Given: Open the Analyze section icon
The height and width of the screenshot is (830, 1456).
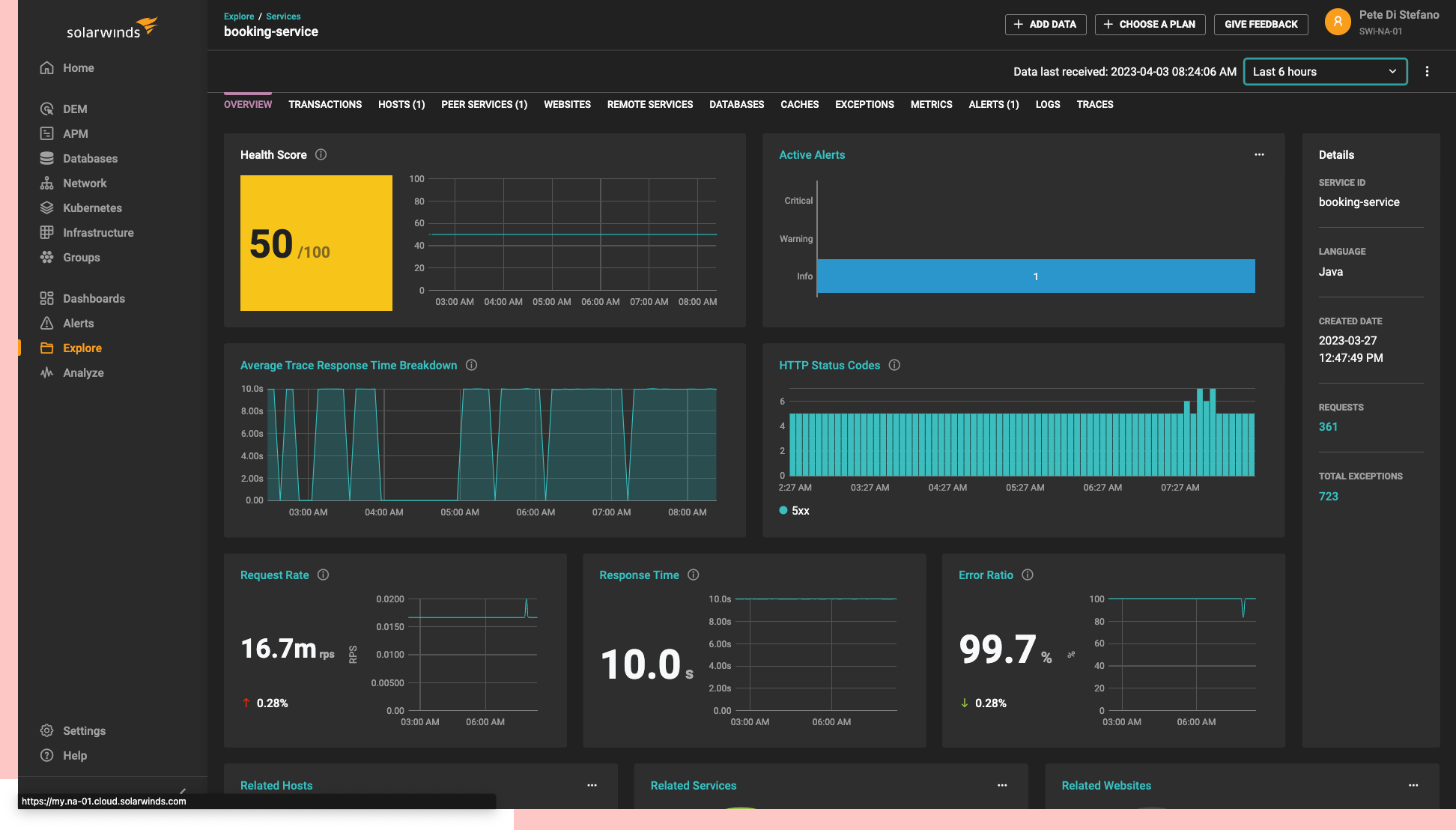Looking at the screenshot, I should tap(47, 372).
